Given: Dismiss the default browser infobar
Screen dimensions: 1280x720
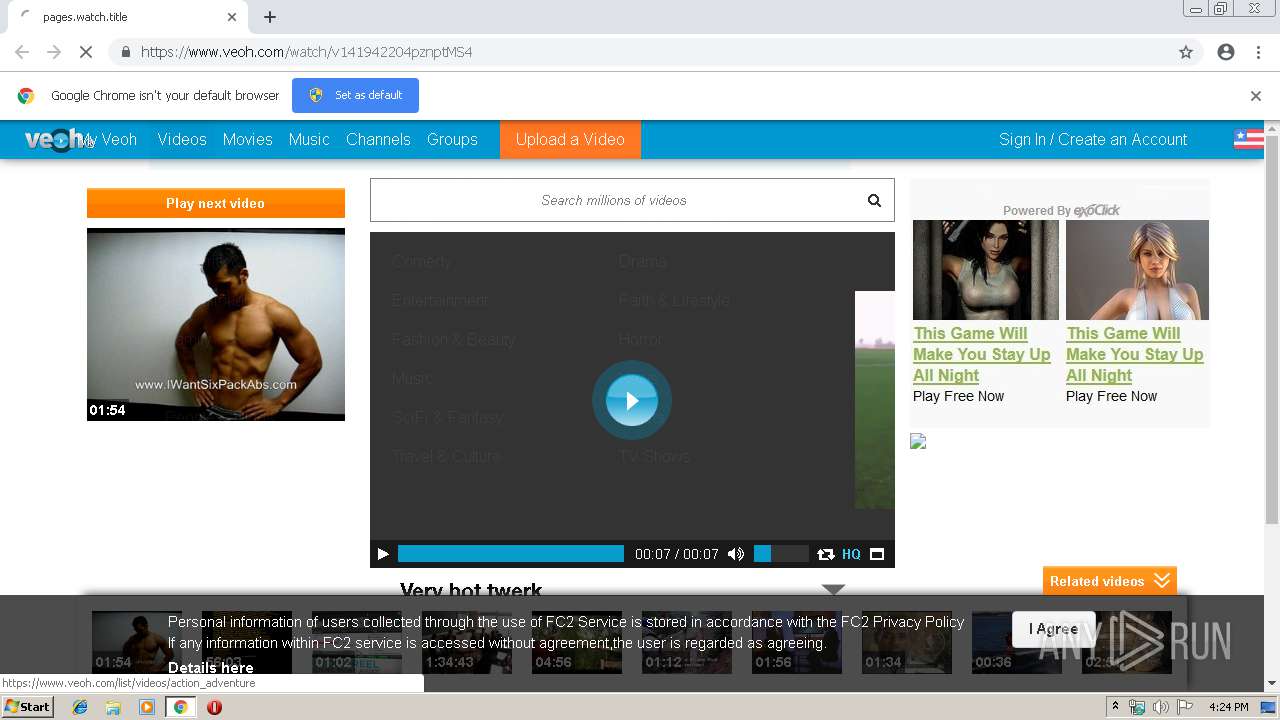Looking at the screenshot, I should click(x=1256, y=96).
